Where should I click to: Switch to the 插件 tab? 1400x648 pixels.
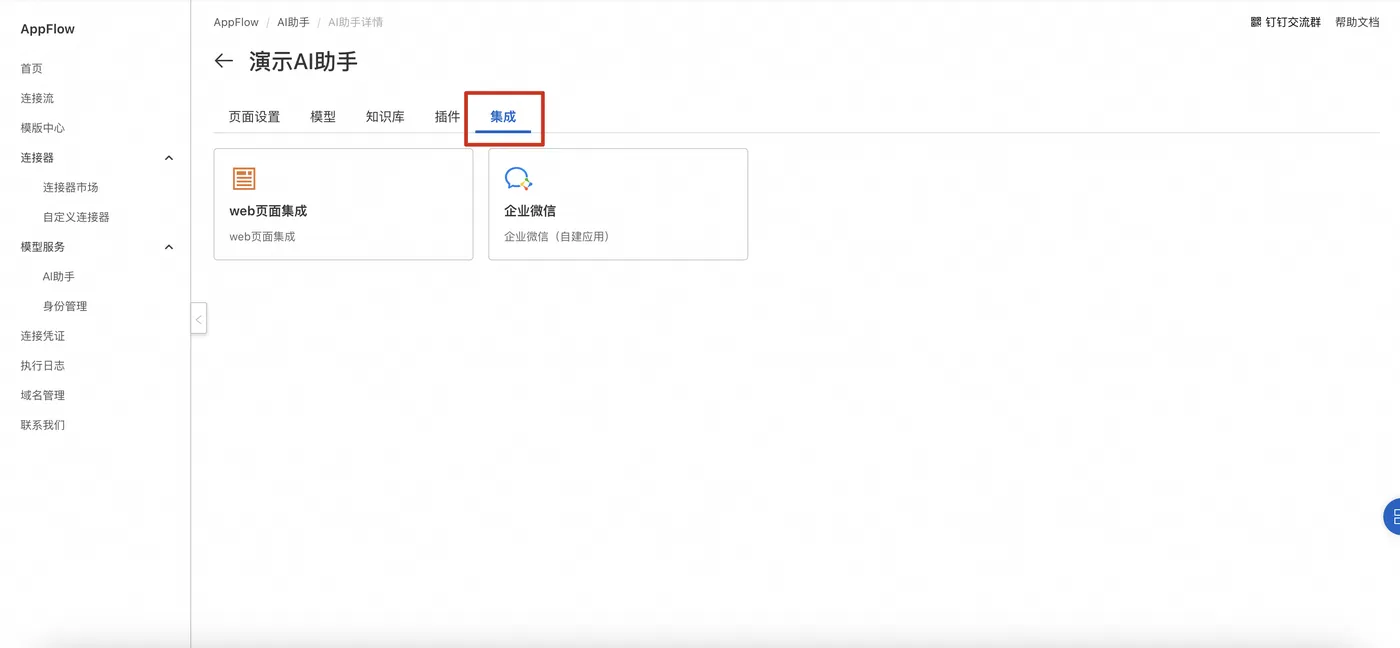point(447,117)
